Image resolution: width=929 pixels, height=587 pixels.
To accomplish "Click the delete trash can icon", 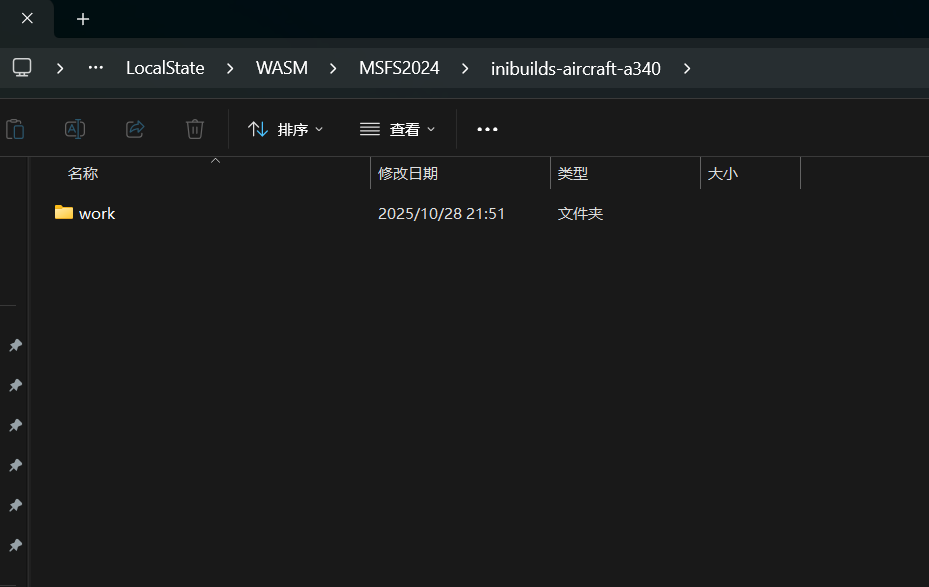I will (x=195, y=129).
